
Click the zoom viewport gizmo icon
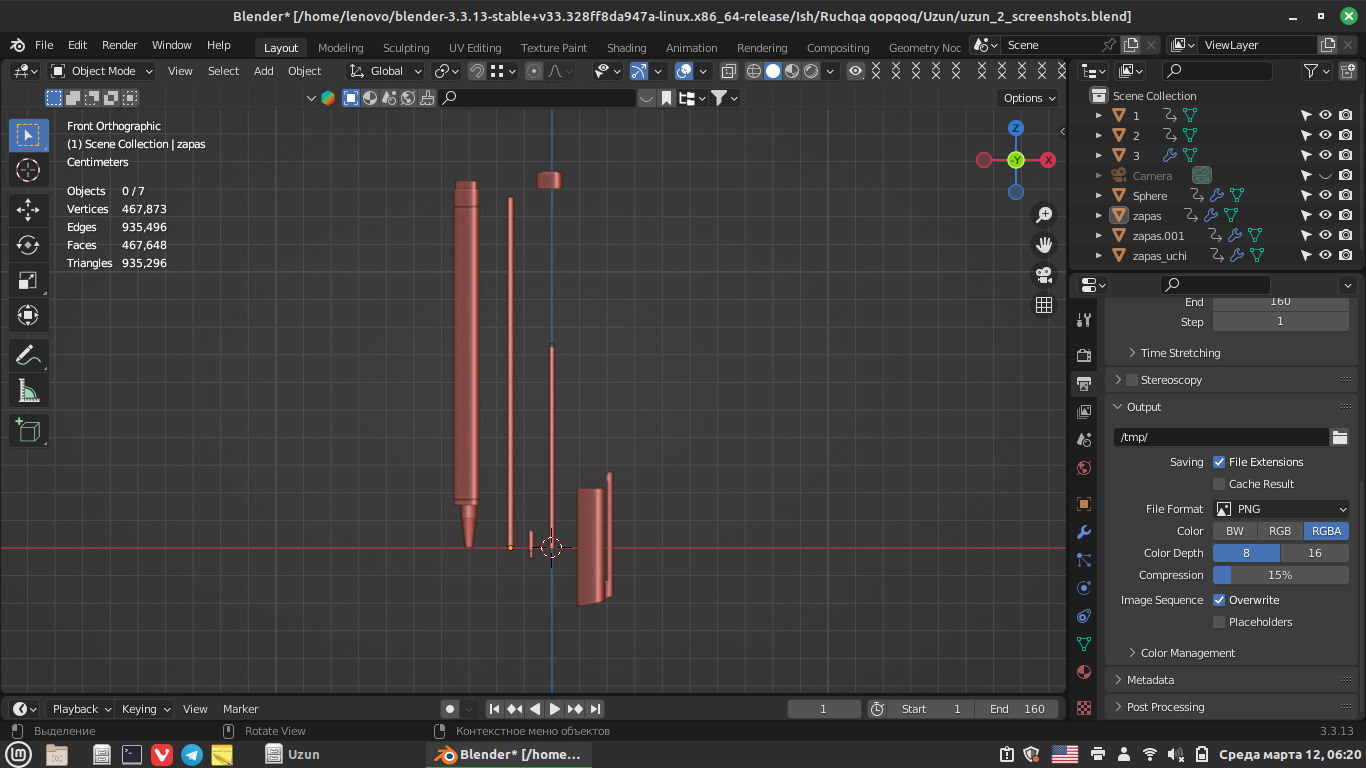point(1044,215)
